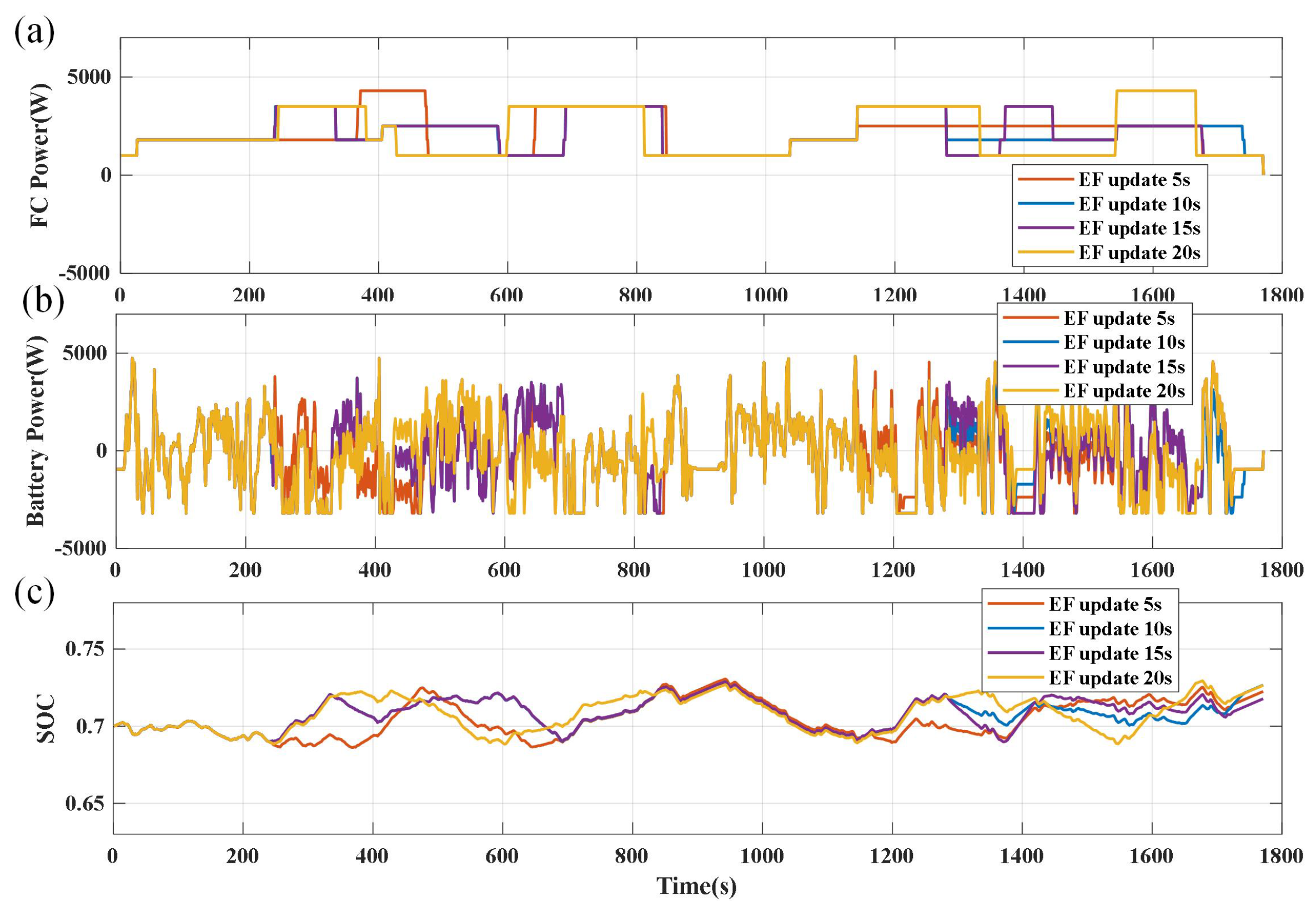Click the panel (c) label
Screen dimensions: 1316x911
pos(34,592)
